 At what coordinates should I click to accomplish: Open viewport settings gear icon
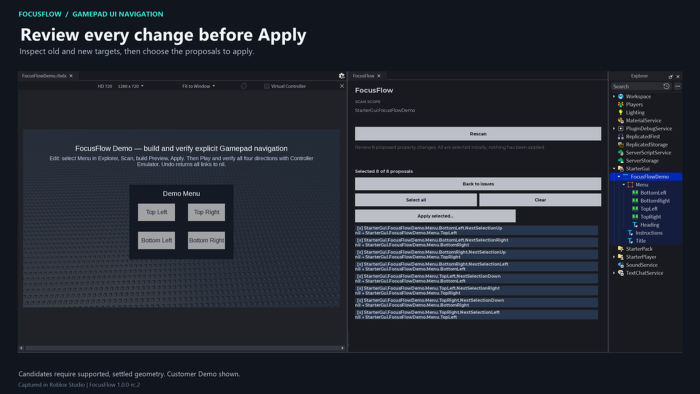point(342,76)
